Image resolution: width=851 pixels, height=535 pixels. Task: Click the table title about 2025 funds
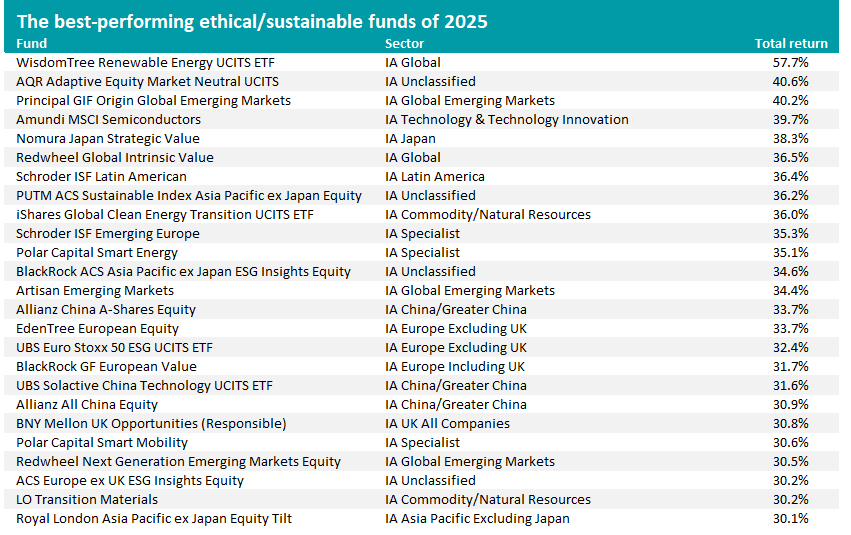252,21
